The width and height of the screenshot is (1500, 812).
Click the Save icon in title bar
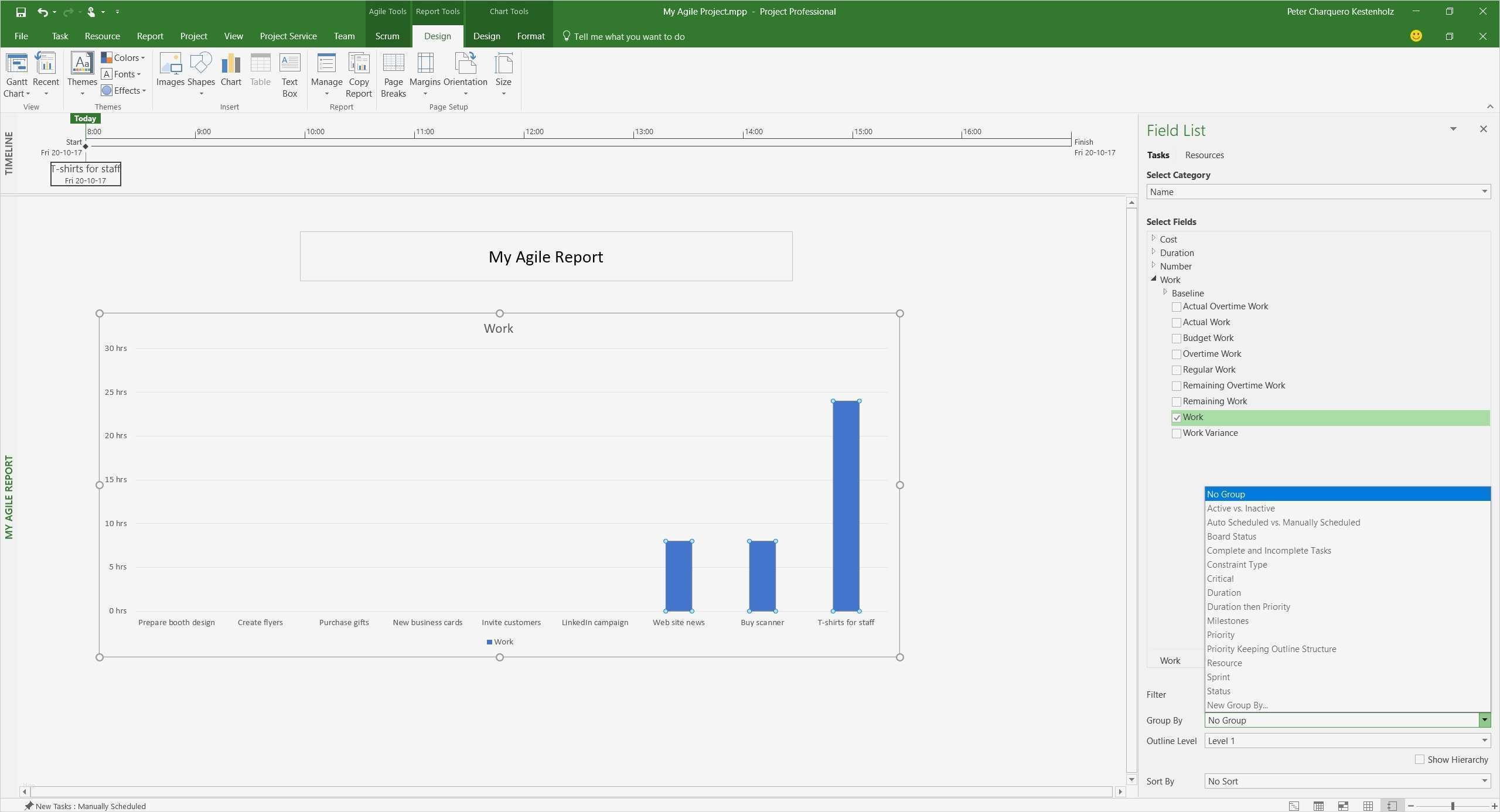tap(21, 12)
